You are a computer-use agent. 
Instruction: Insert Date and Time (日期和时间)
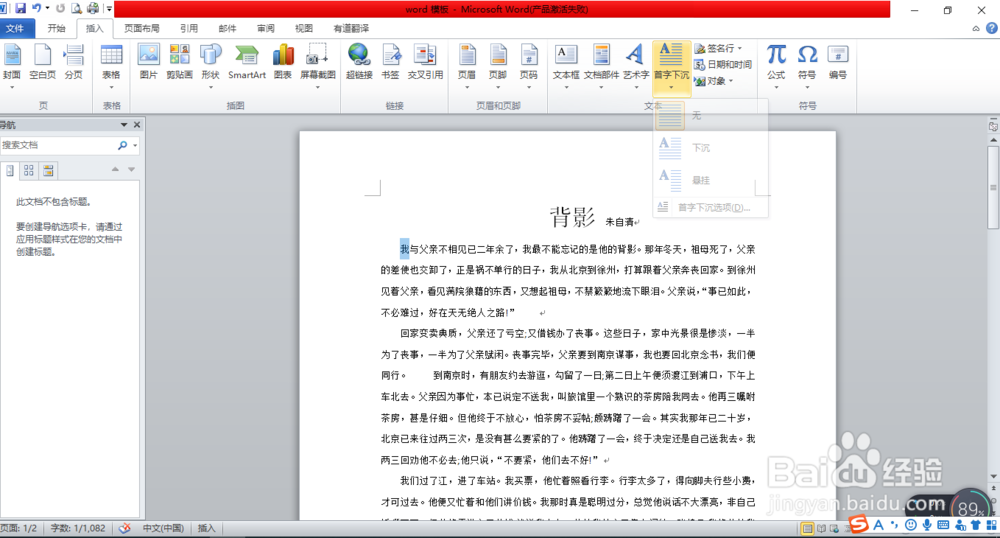coord(723,64)
